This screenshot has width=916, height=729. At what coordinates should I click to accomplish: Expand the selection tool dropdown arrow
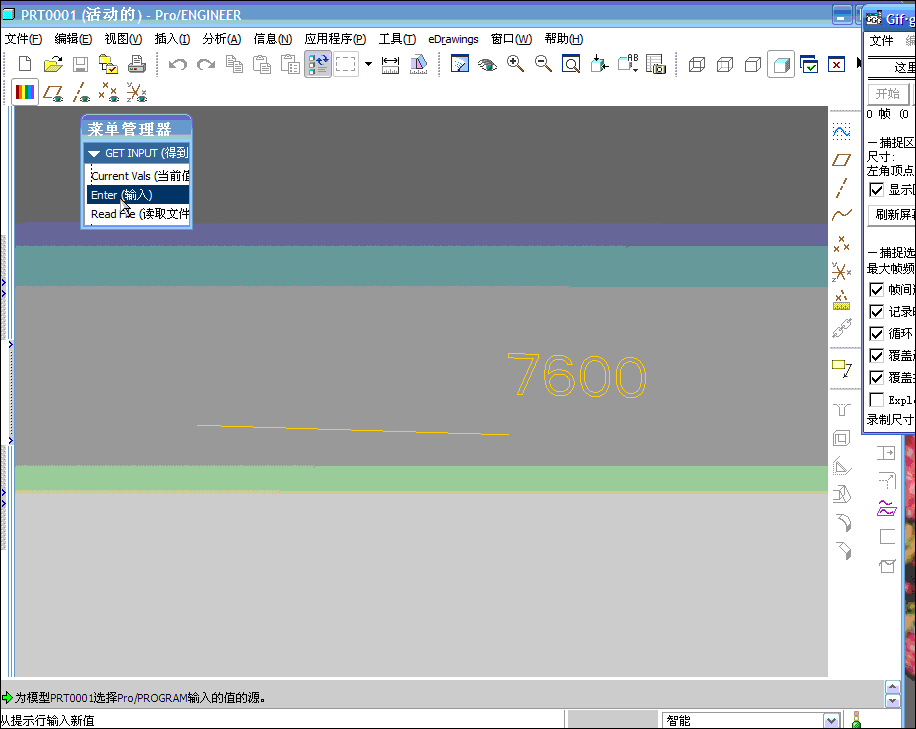368,64
